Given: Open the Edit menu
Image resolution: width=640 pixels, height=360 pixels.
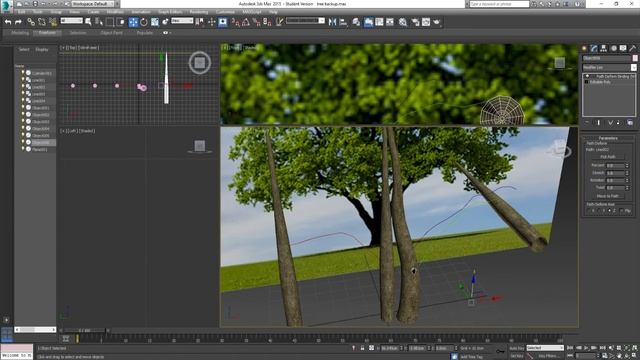Looking at the screenshot, I should tap(21, 12).
